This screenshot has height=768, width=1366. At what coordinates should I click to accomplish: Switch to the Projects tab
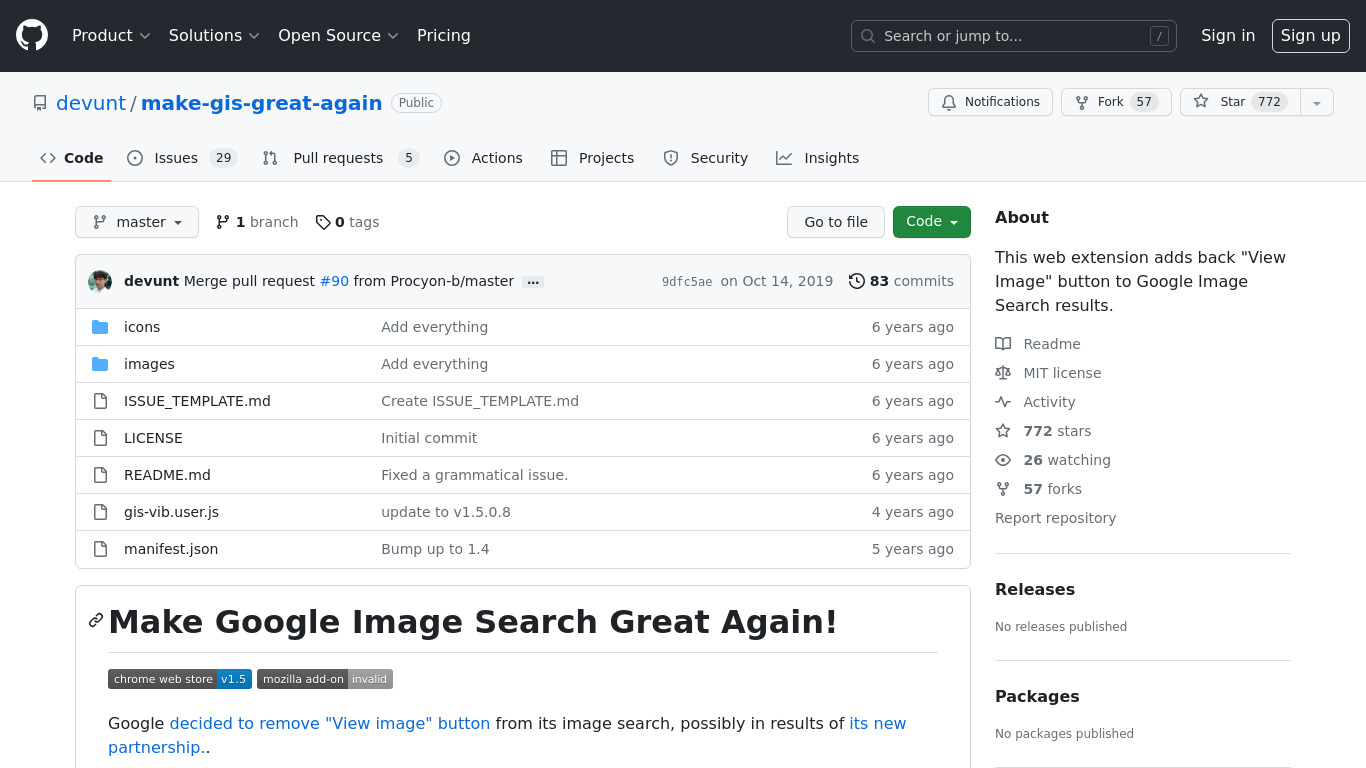coord(593,158)
